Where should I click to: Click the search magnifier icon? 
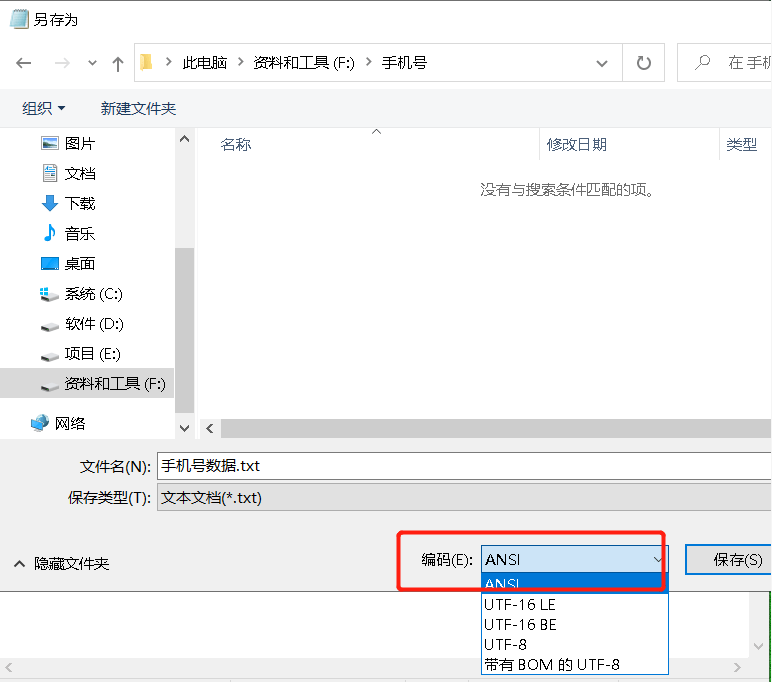[702, 62]
